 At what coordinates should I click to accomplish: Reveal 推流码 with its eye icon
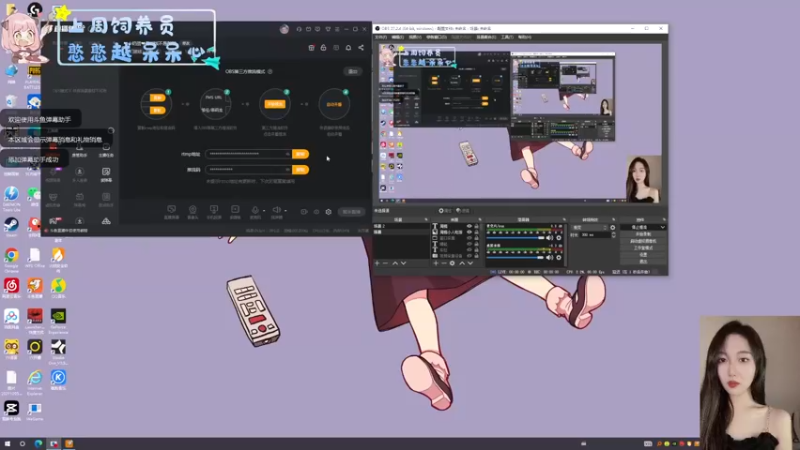tap(287, 169)
